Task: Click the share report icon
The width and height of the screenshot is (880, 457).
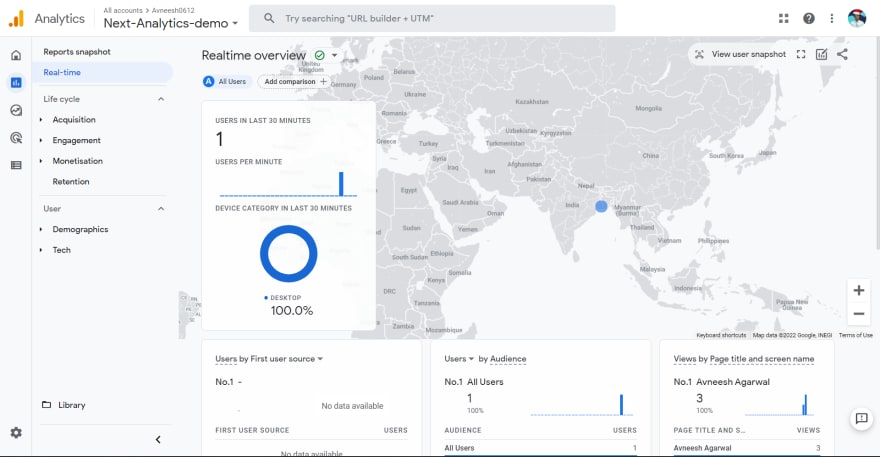Action: [842, 54]
